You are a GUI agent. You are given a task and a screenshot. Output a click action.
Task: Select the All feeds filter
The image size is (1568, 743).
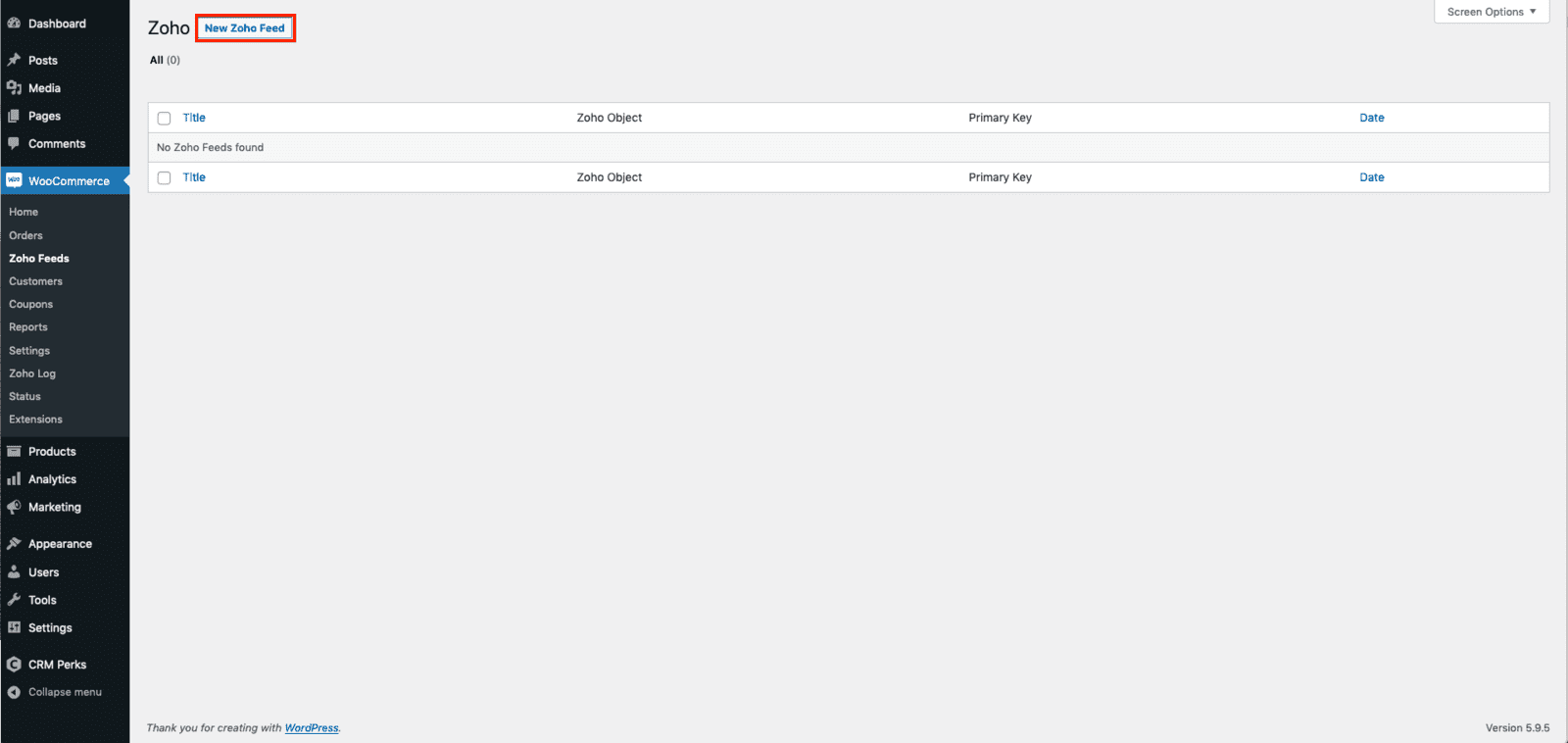(157, 60)
